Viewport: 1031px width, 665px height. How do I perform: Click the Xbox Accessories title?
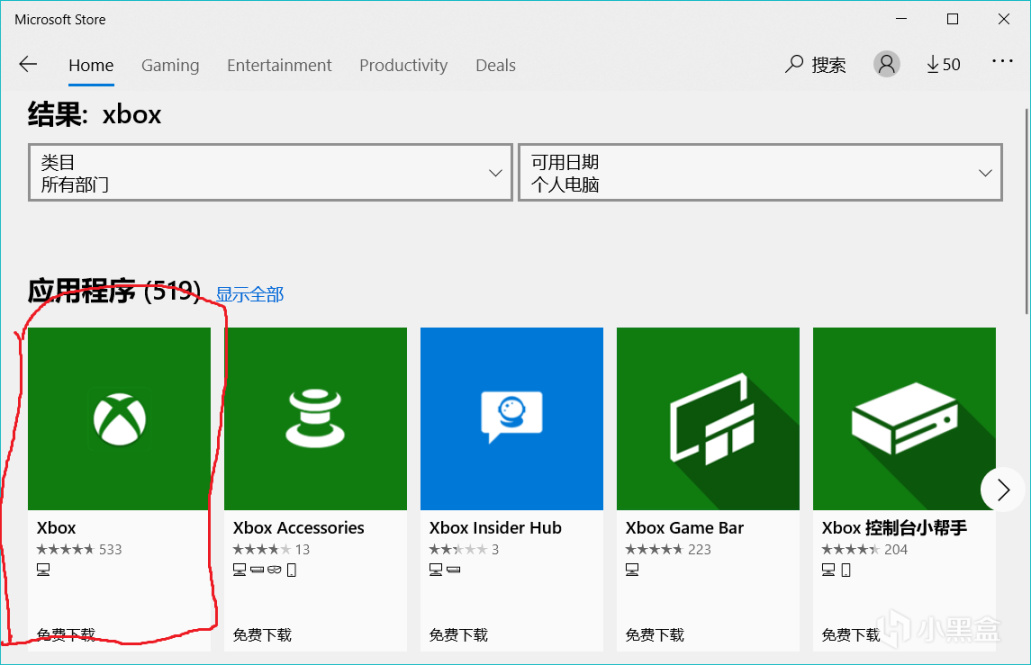tap(299, 528)
